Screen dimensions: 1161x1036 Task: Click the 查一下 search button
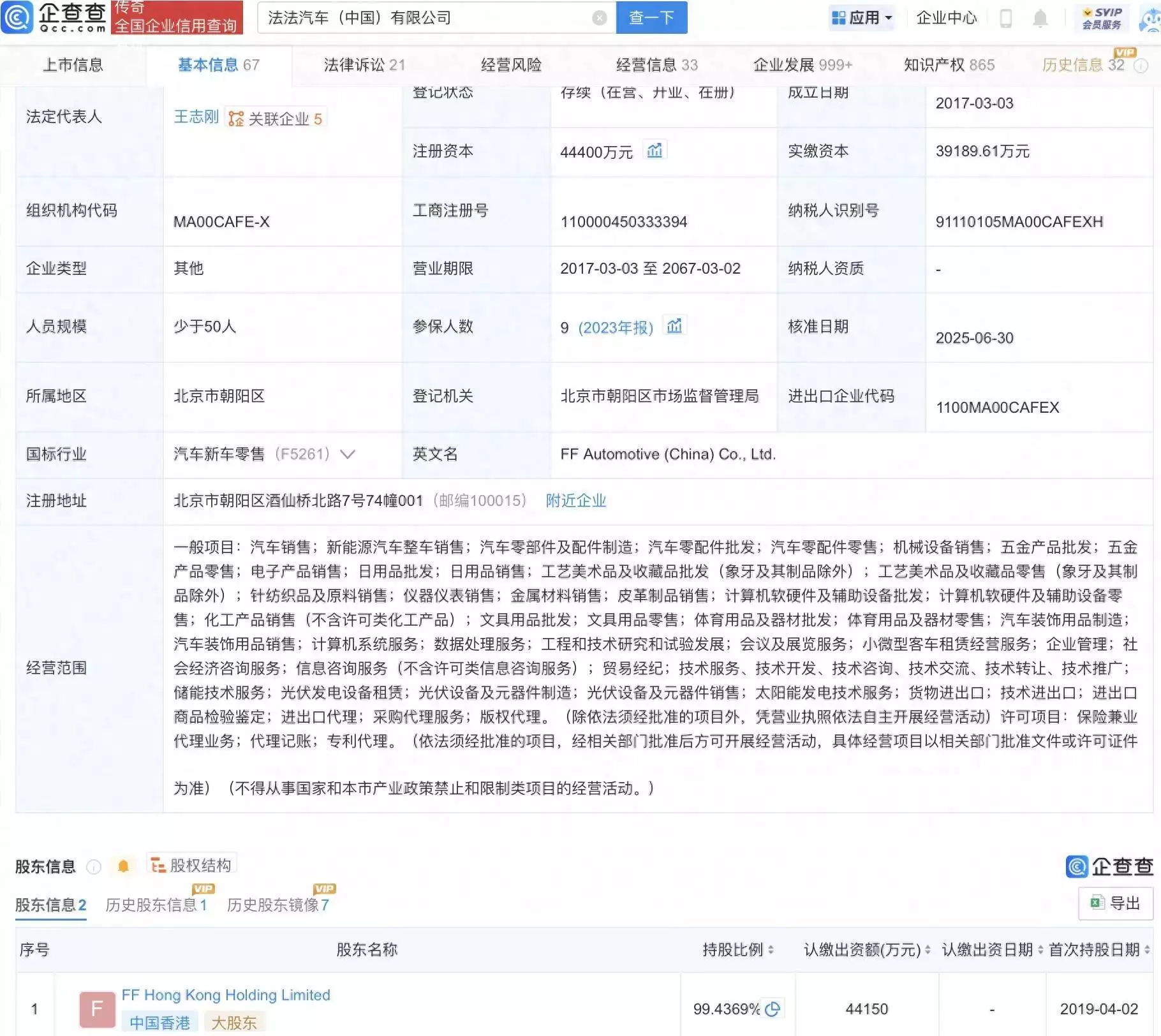point(651,18)
